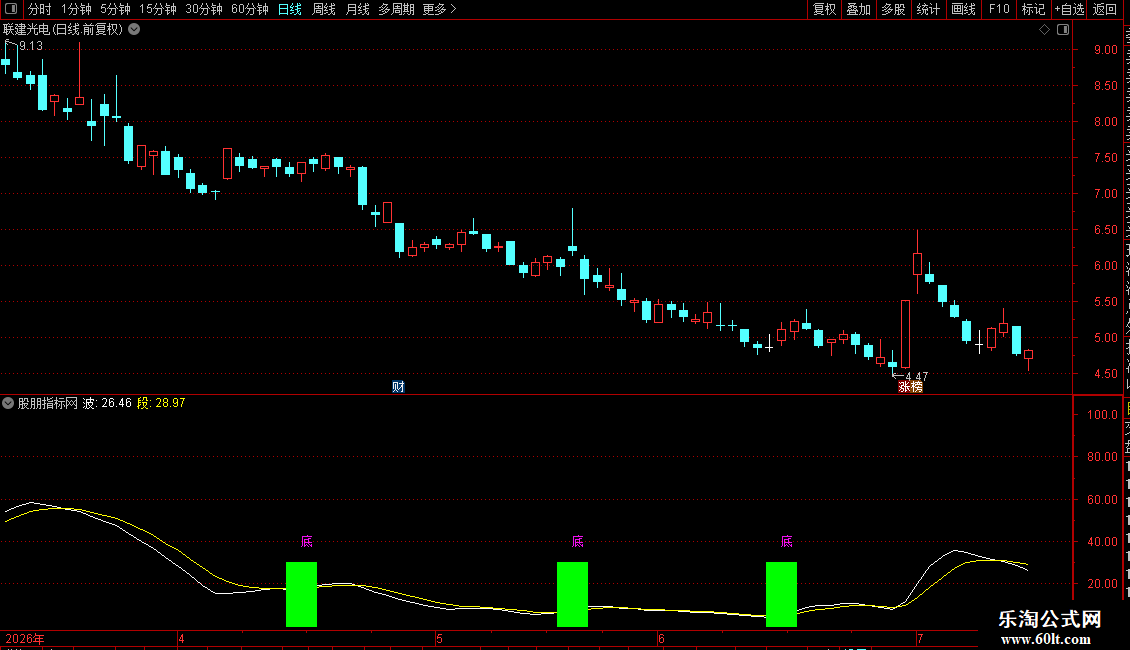Open indicator dropdown beside 股朋指标网
Viewport: 1130px width, 650px height.
click(8, 404)
